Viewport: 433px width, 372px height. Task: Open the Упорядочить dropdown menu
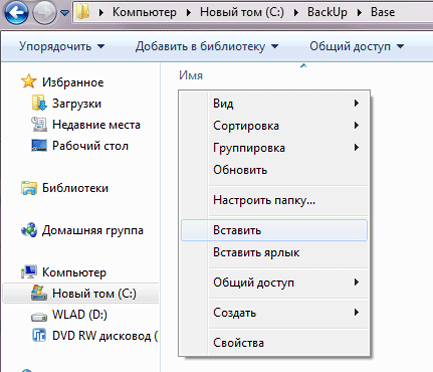click(62, 46)
